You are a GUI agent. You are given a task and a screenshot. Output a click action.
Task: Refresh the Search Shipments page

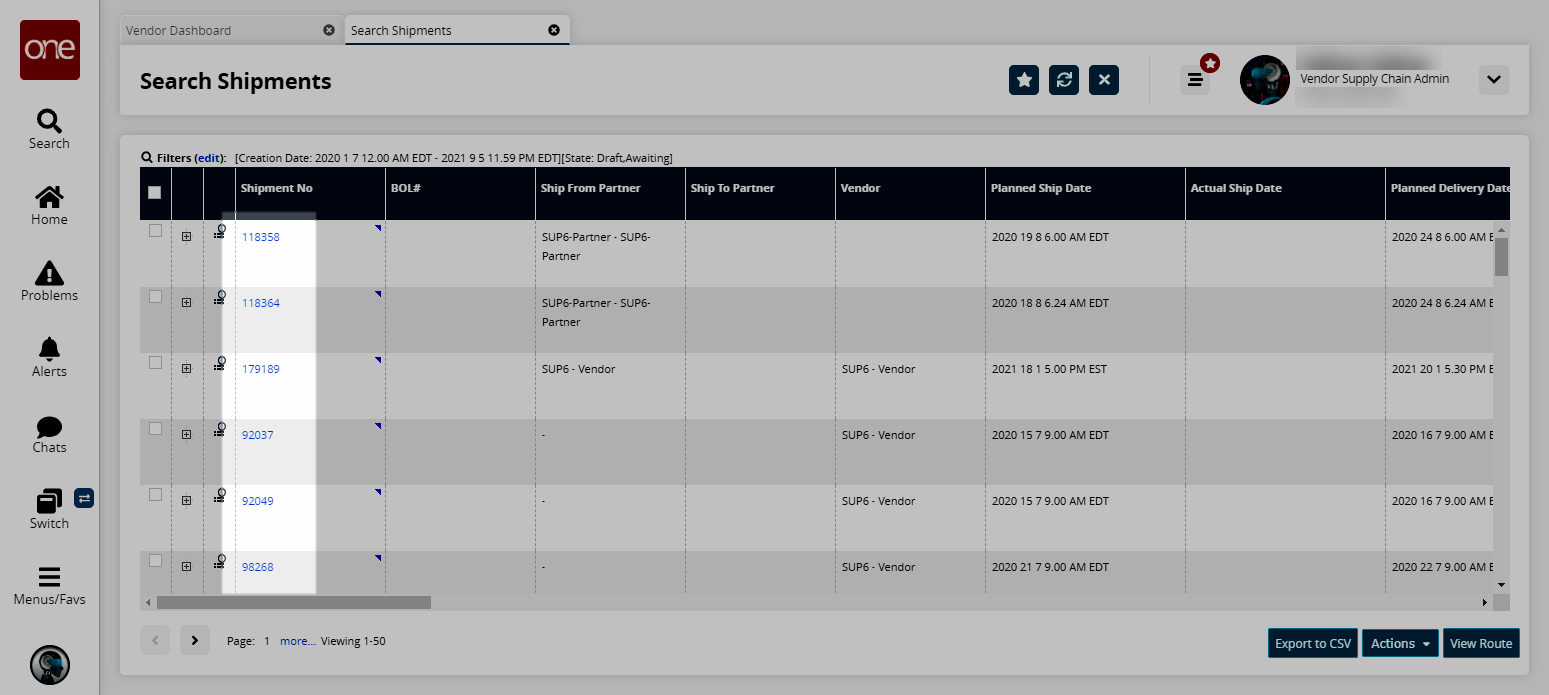click(x=1064, y=80)
